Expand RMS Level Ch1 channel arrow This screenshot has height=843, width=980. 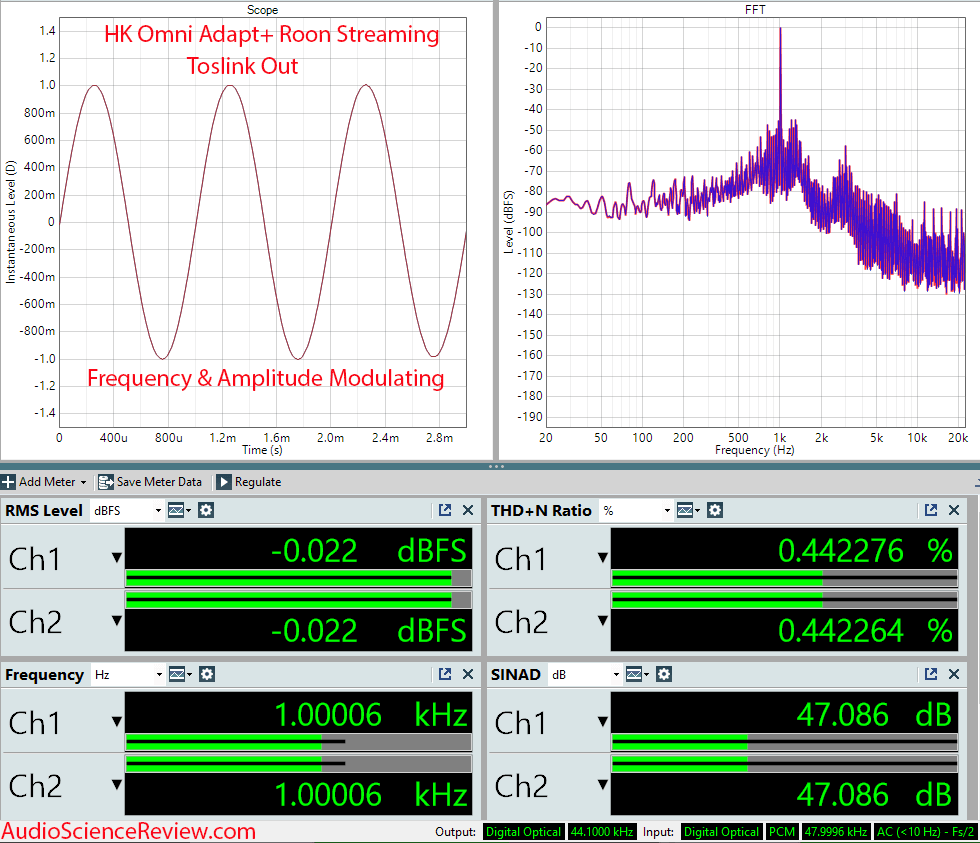coord(117,557)
